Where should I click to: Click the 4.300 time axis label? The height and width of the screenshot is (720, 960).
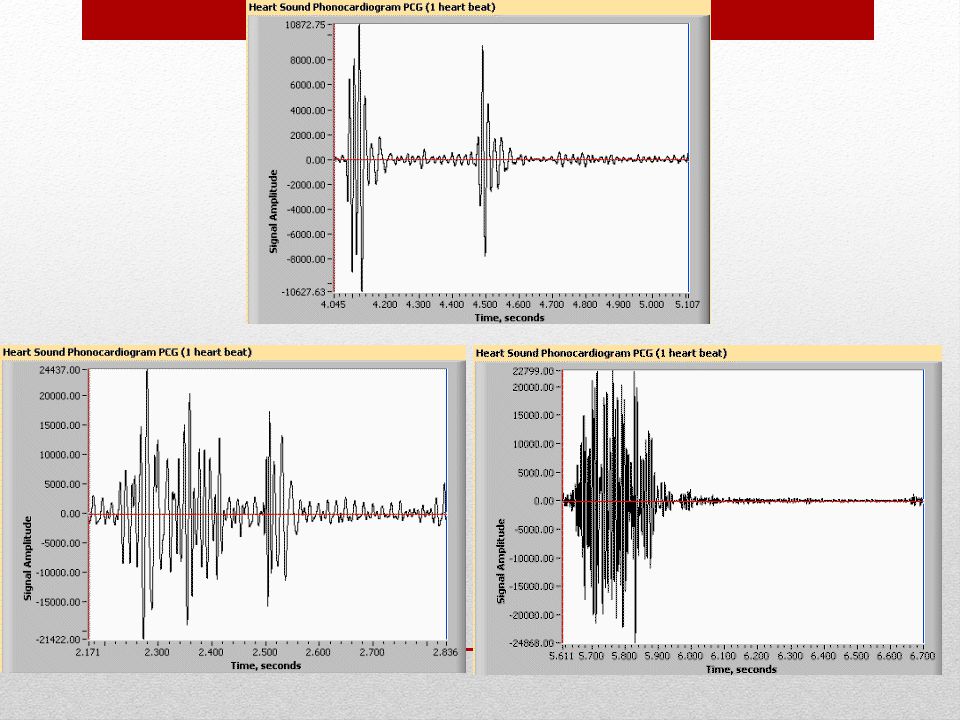[418, 304]
